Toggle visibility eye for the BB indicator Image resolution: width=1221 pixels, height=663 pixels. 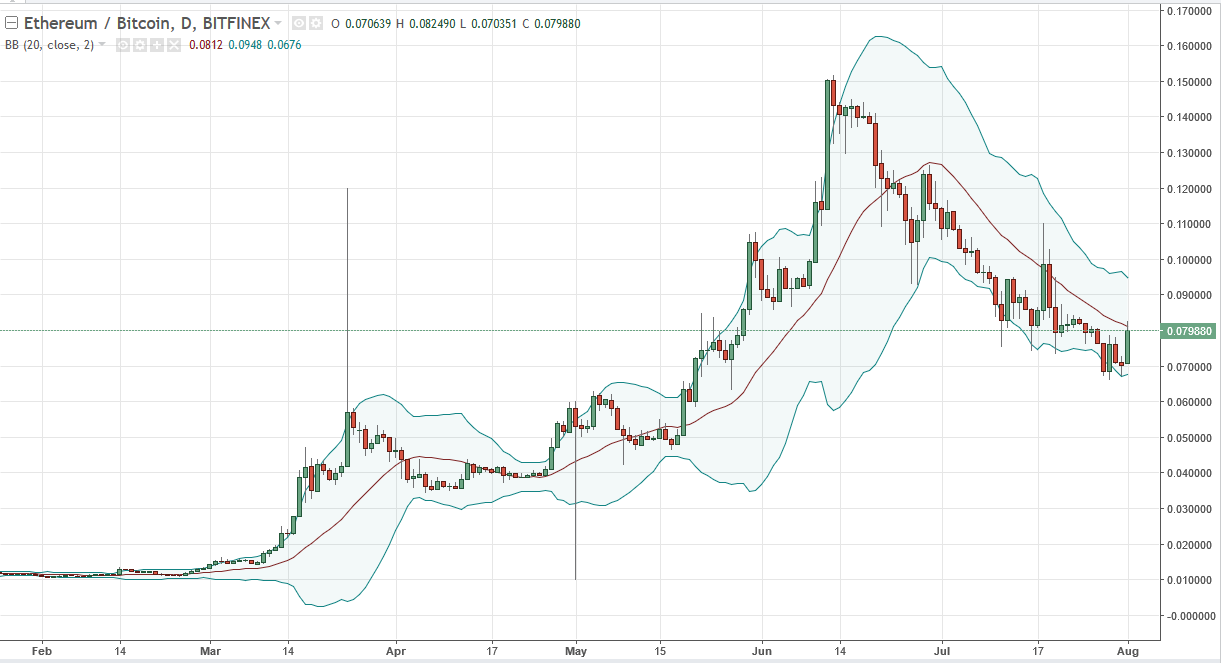pos(123,45)
